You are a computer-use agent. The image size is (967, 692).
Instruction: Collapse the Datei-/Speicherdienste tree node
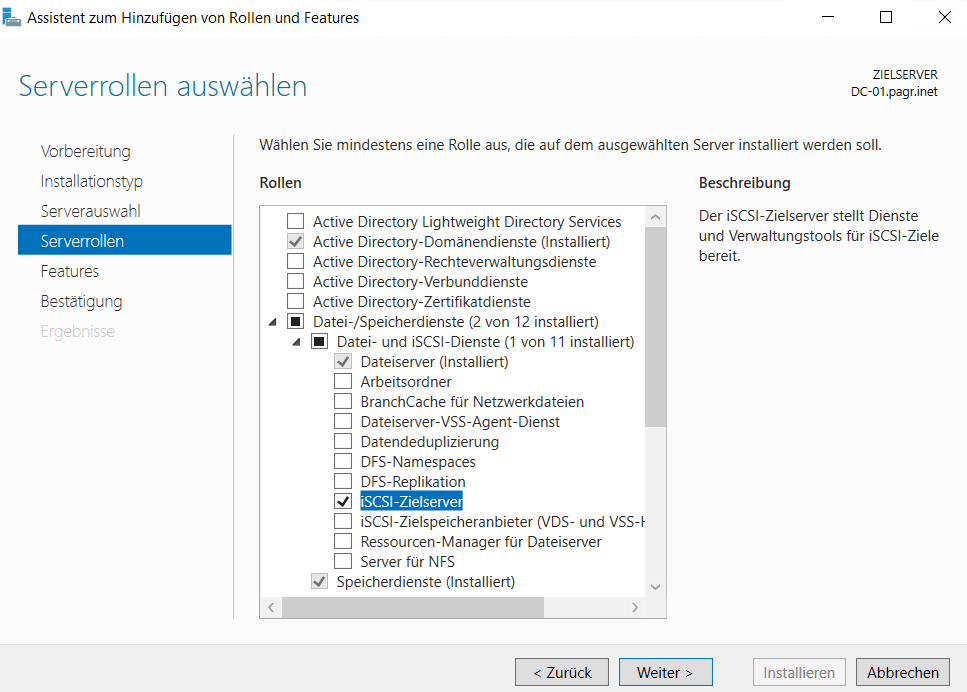(x=273, y=322)
